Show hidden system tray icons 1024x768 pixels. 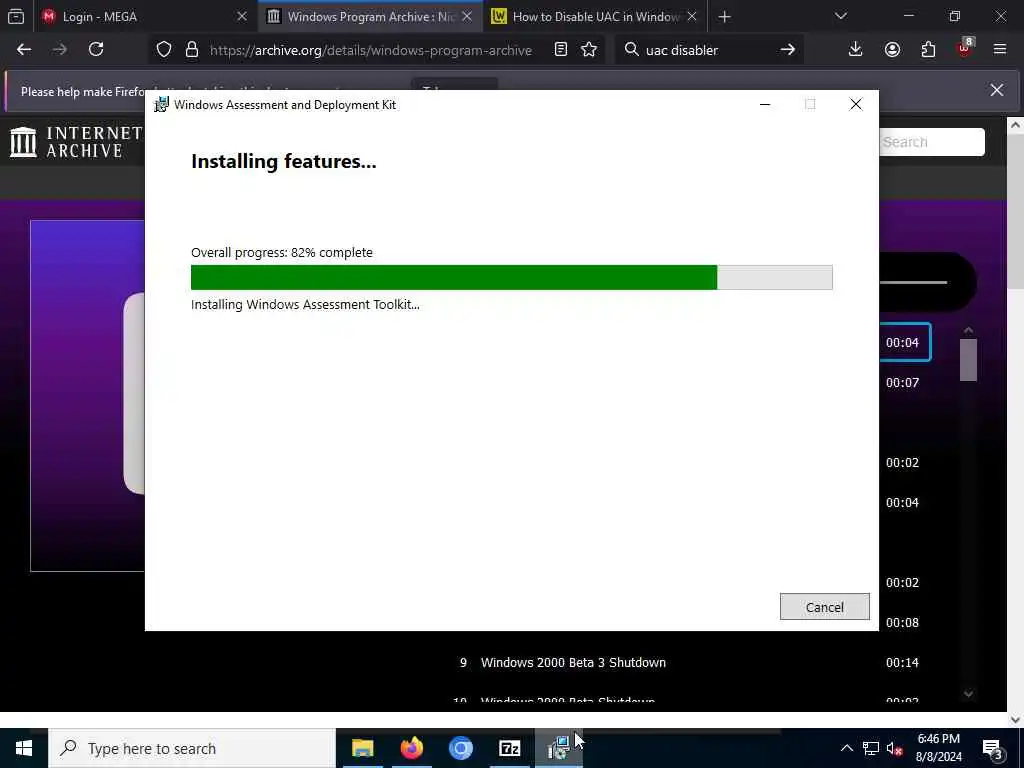[x=846, y=748]
